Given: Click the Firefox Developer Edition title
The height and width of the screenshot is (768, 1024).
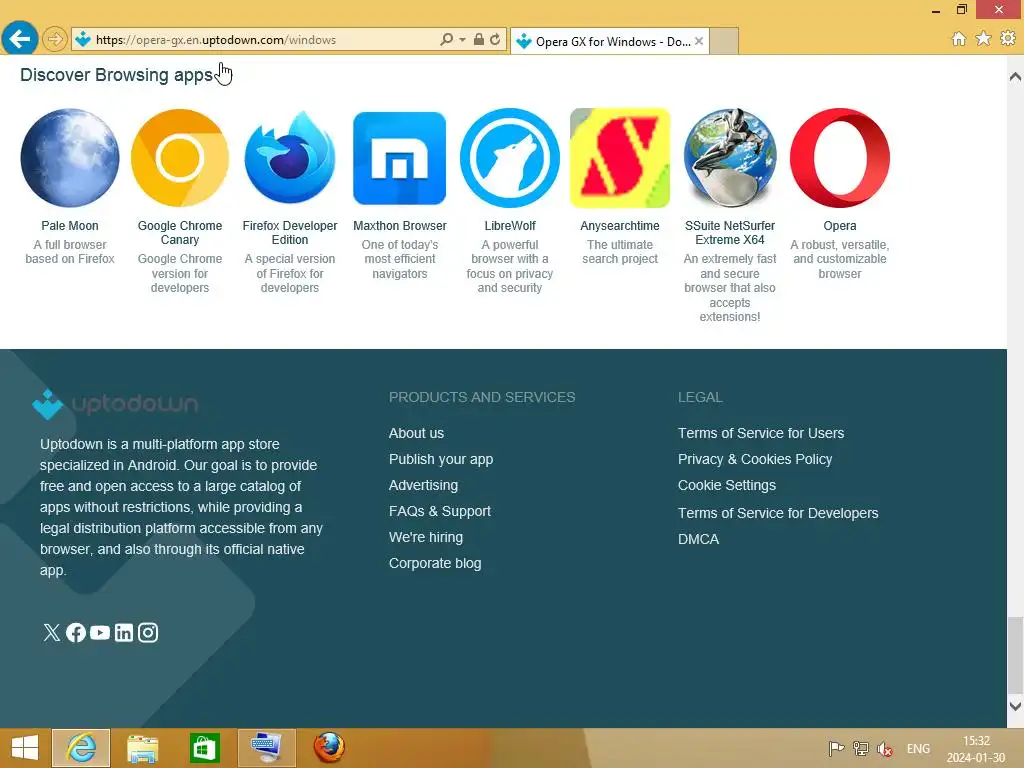Looking at the screenshot, I should (290, 232).
